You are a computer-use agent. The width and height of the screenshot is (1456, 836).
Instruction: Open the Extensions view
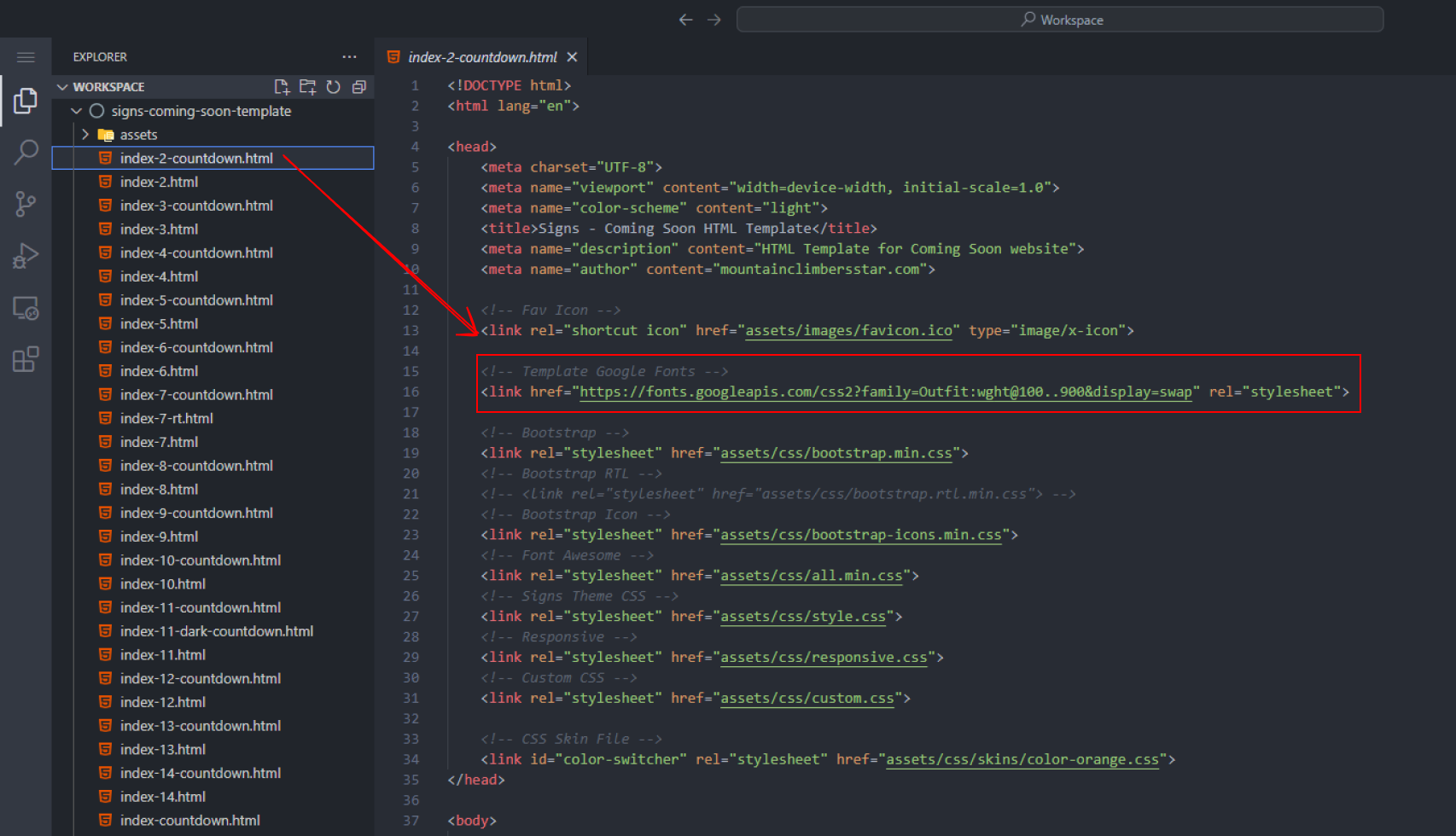[x=26, y=359]
